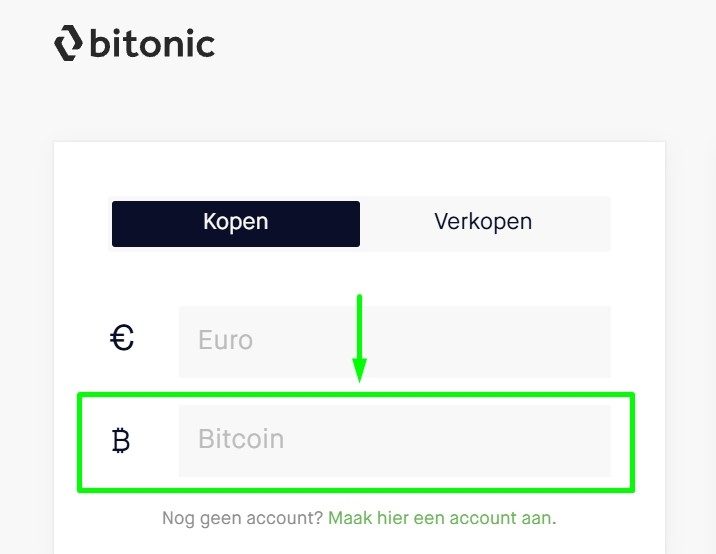Image resolution: width=716 pixels, height=554 pixels.
Task: Click the bitonic logo icon
Action: point(67,44)
